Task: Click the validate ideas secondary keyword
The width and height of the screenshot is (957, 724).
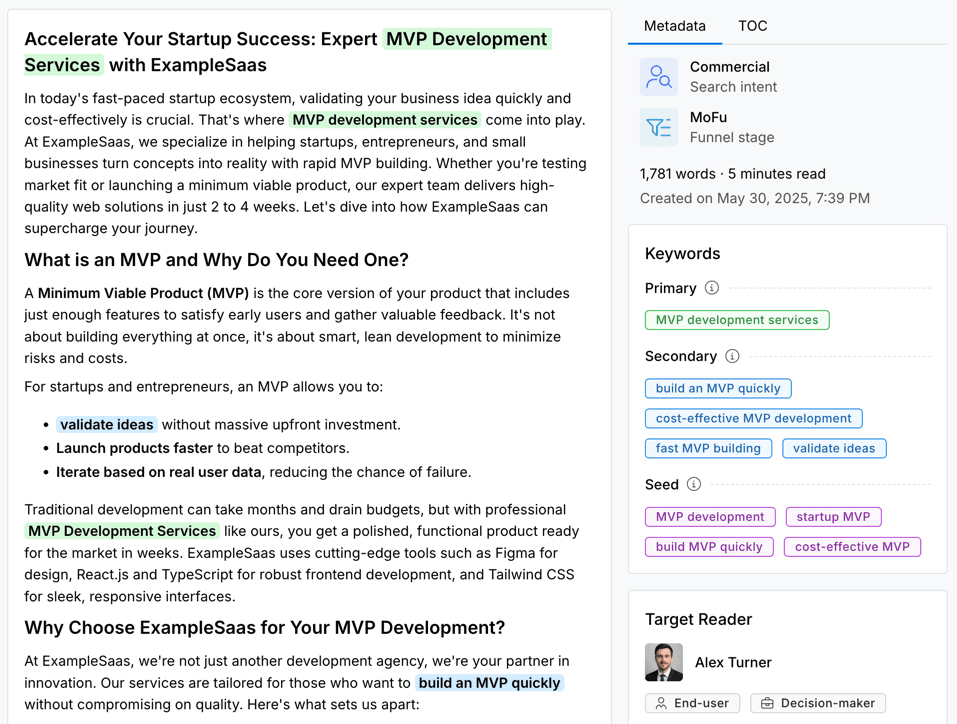Action: point(834,448)
